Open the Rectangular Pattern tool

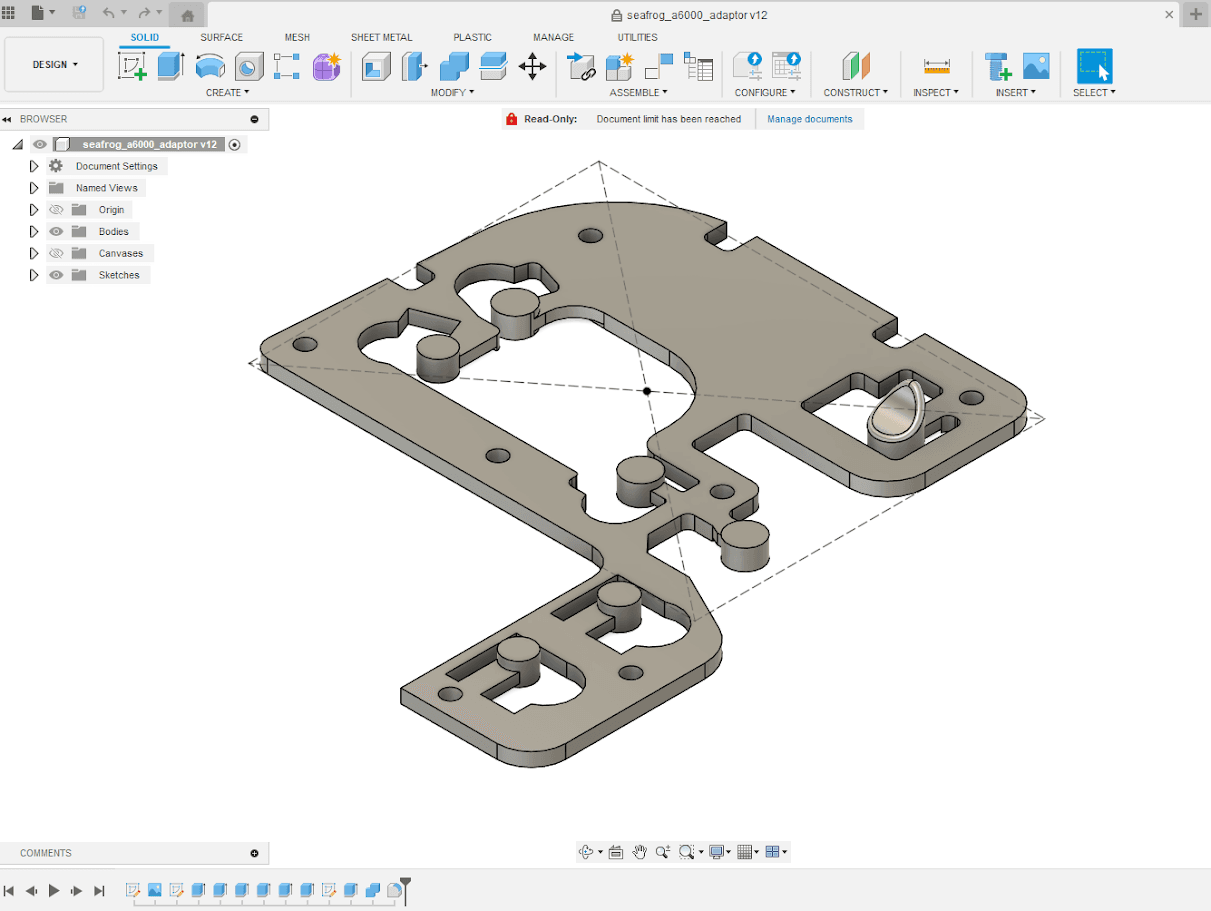click(287, 67)
